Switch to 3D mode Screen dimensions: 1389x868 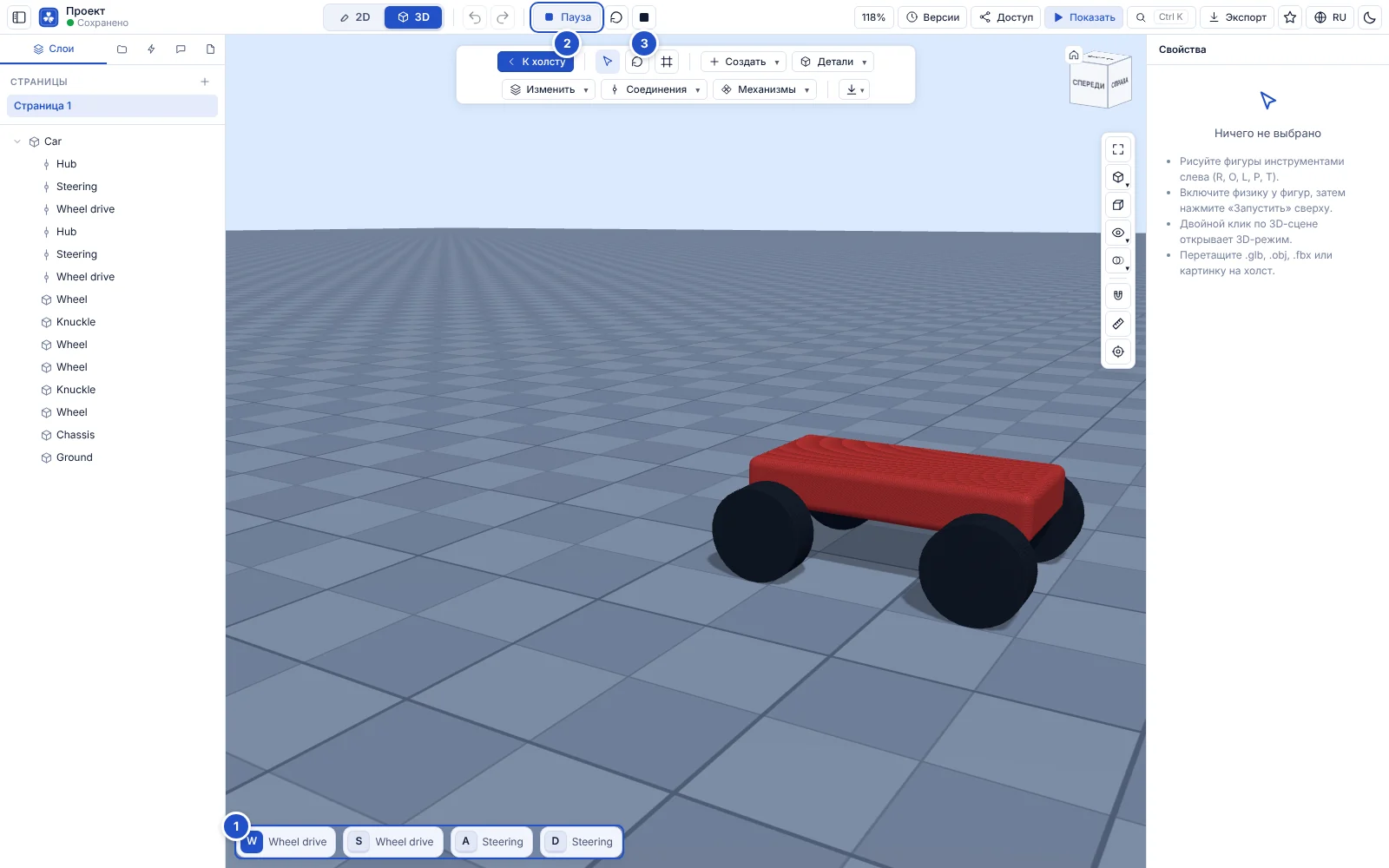tap(413, 17)
